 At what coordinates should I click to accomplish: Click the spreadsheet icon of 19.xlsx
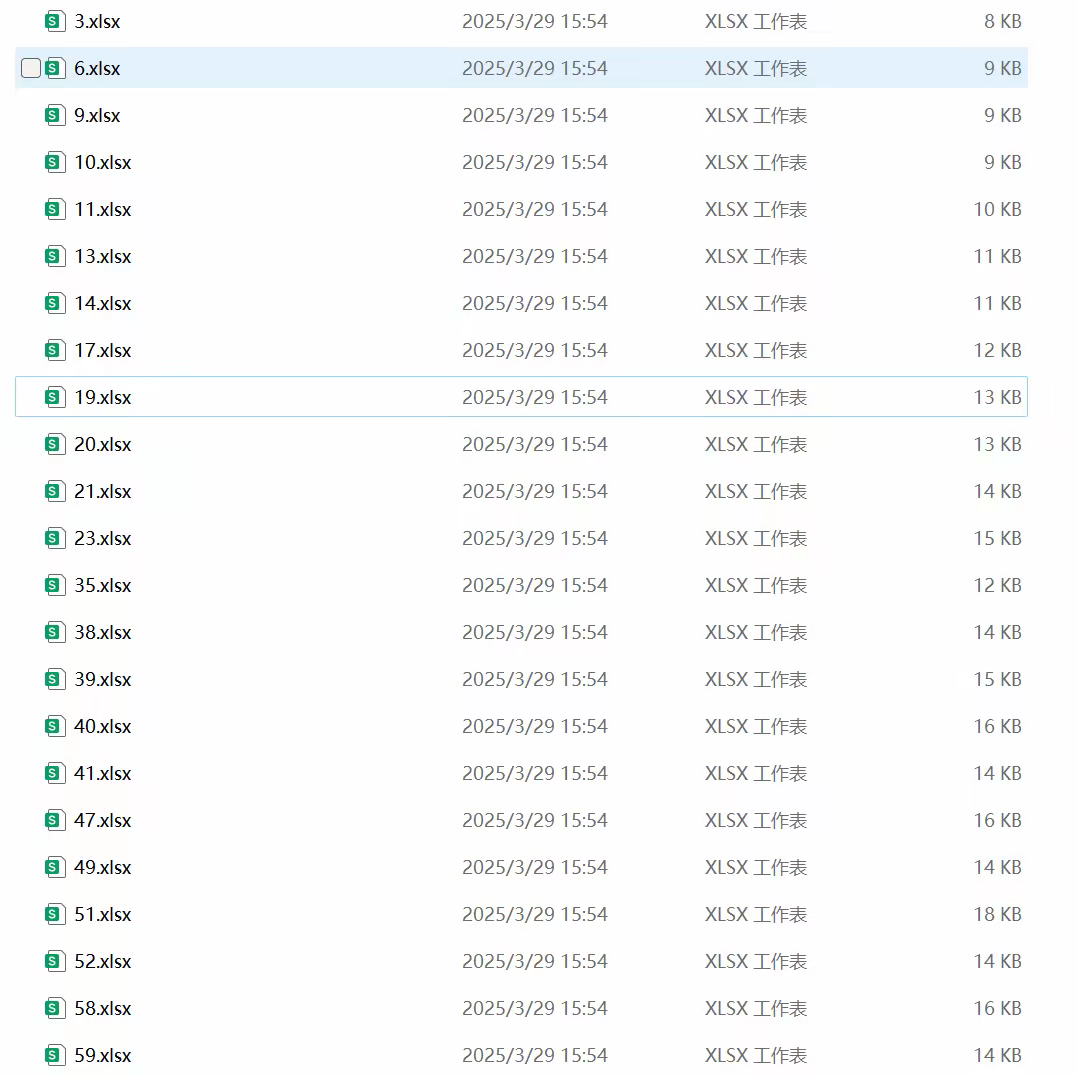(55, 397)
